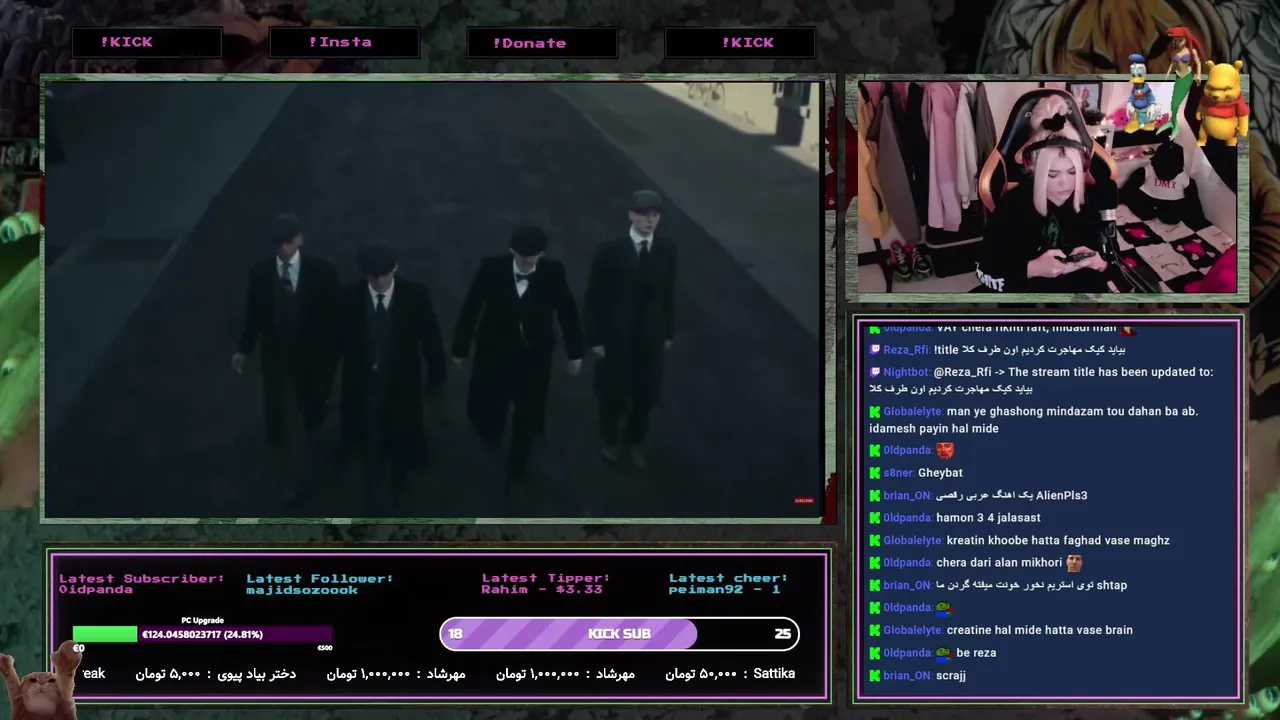The image size is (1280, 720).
Task: Click the Kick badge on 'man ye ghashong' message
Action: [x=875, y=412]
